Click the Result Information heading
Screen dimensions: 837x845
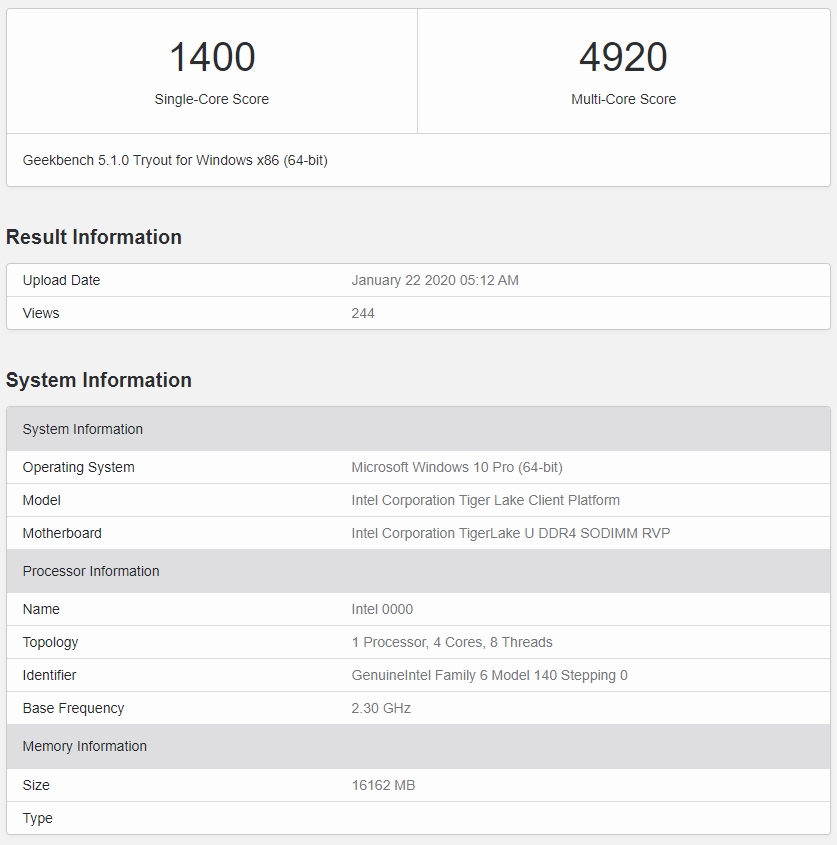[x=94, y=237]
